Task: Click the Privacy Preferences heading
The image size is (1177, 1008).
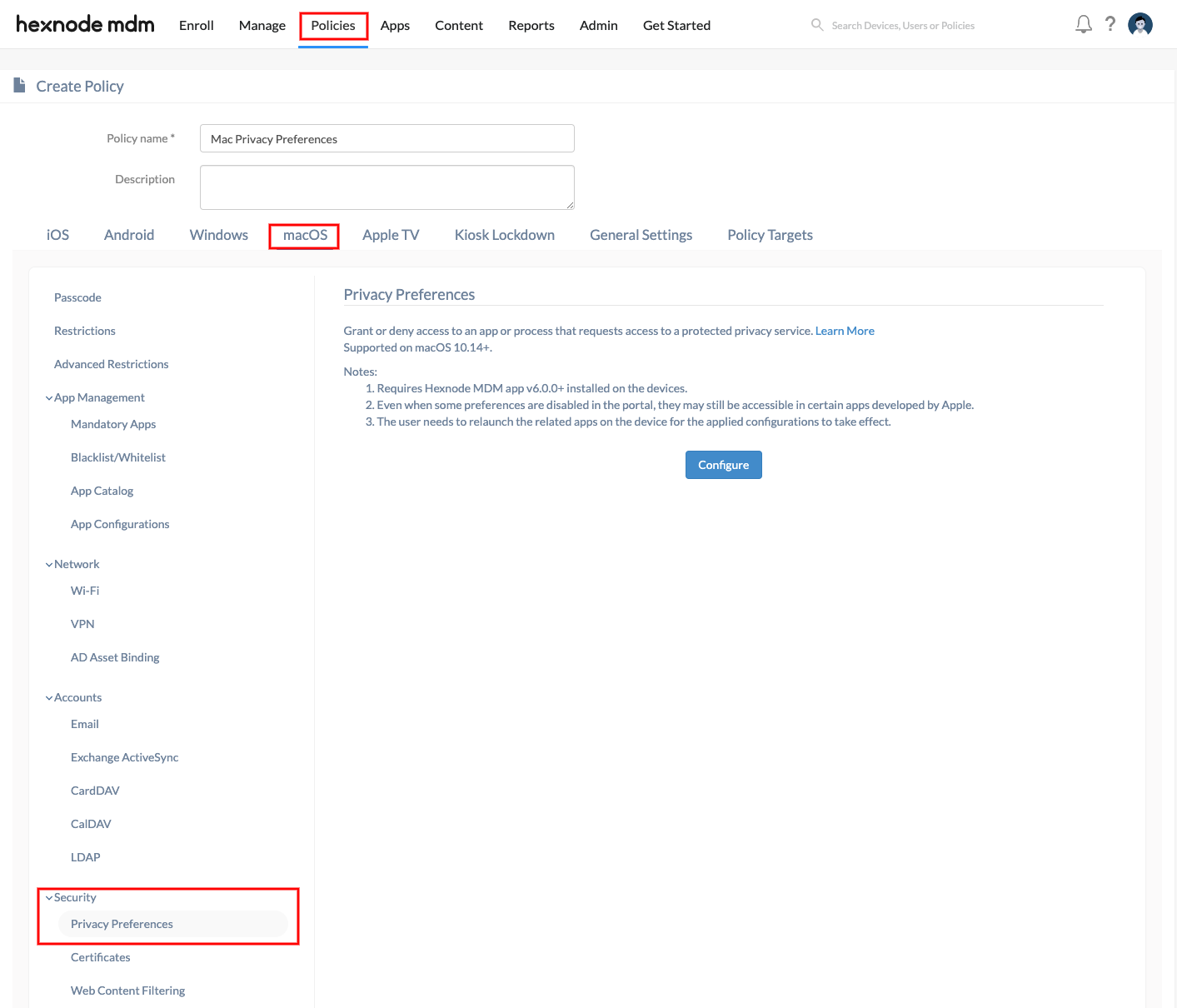Action: (x=409, y=294)
